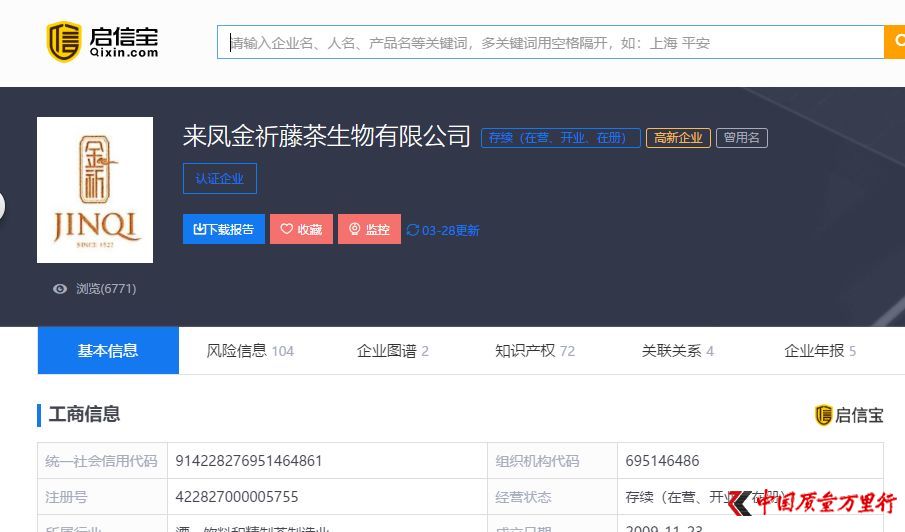905x532 pixels.
Task: Click the 曾用名 tag
Action: click(x=741, y=138)
